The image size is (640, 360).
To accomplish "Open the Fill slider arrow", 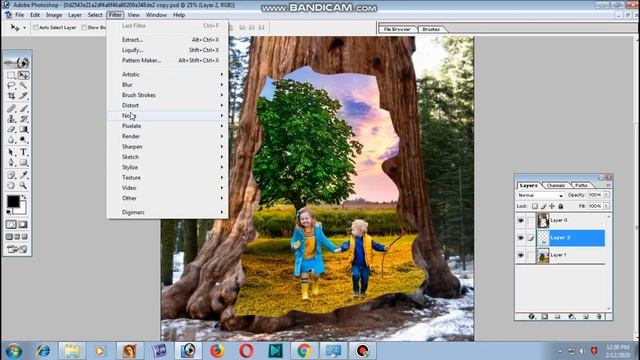I will (607, 206).
